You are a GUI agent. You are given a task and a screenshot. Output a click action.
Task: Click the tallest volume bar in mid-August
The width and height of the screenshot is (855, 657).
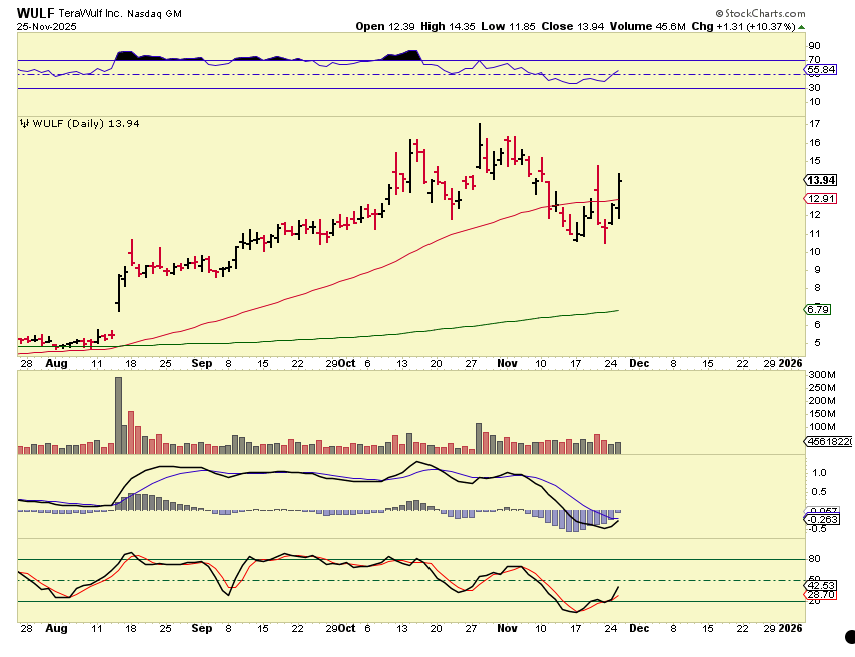pyautogui.click(x=118, y=415)
